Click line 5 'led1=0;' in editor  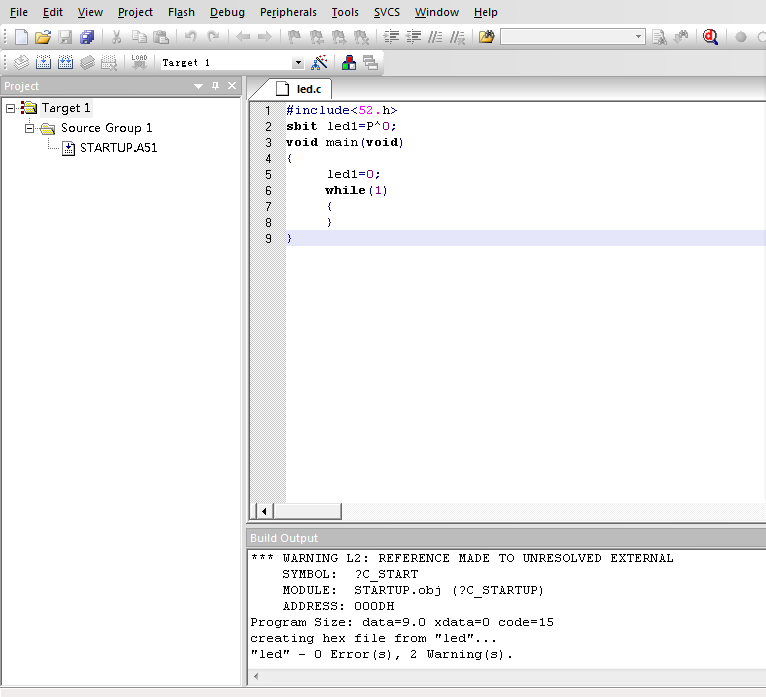[x=354, y=174]
